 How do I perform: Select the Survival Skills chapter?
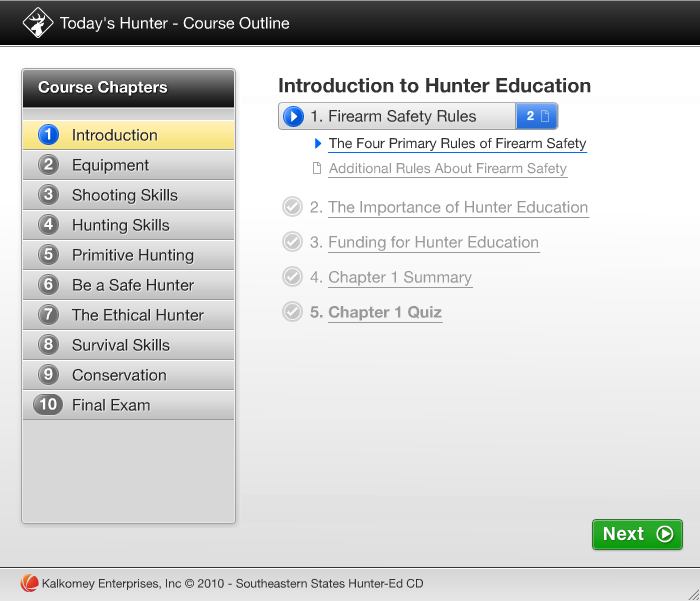120,345
